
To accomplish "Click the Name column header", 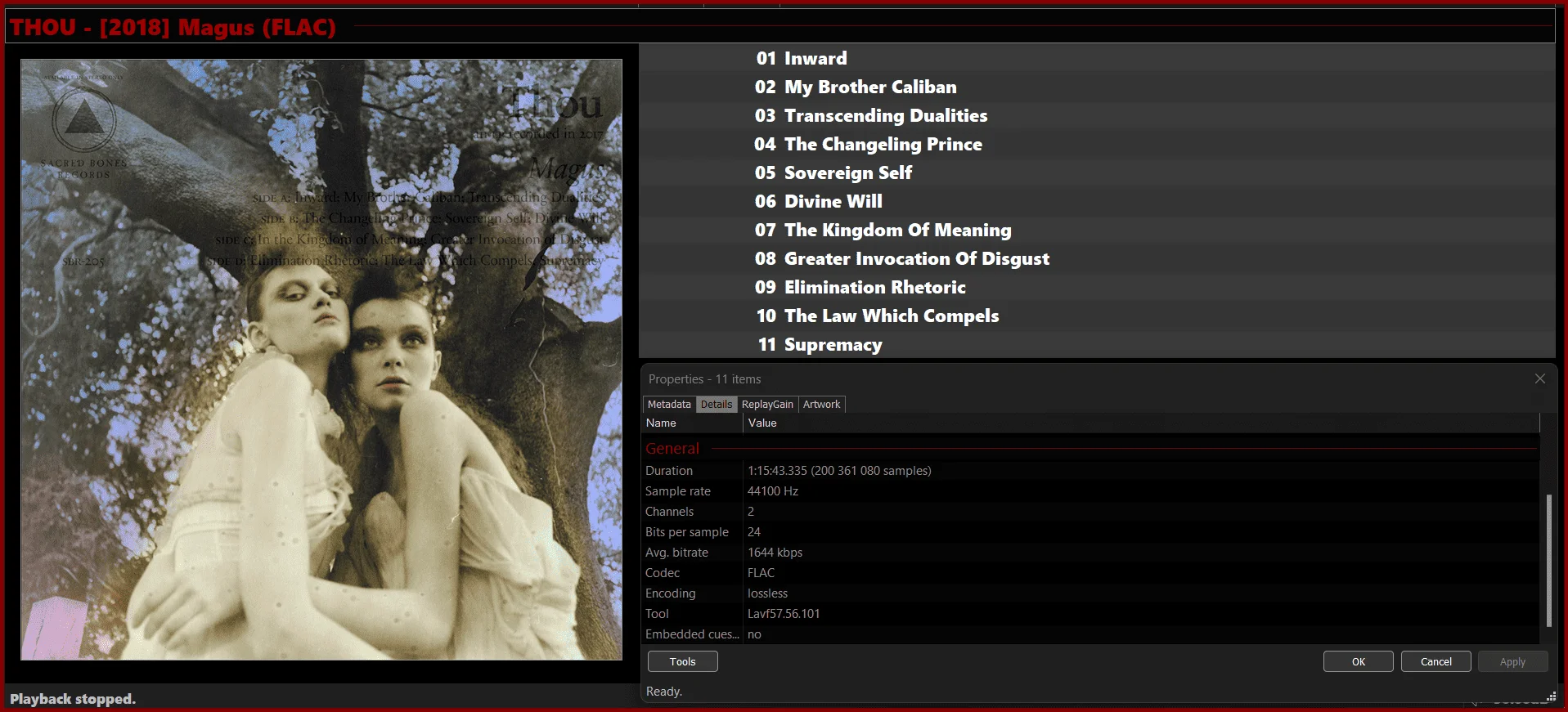I will click(693, 423).
